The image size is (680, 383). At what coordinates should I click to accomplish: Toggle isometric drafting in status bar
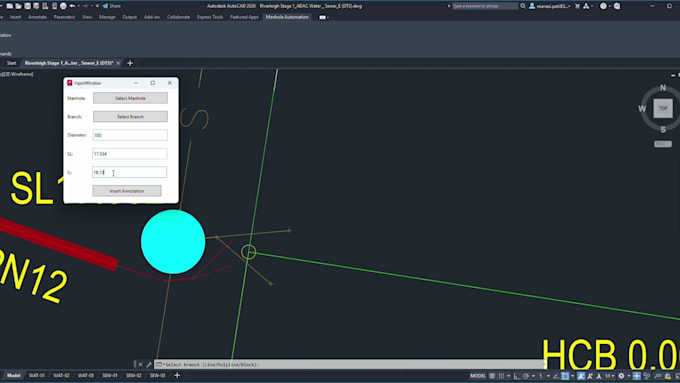click(x=541, y=376)
